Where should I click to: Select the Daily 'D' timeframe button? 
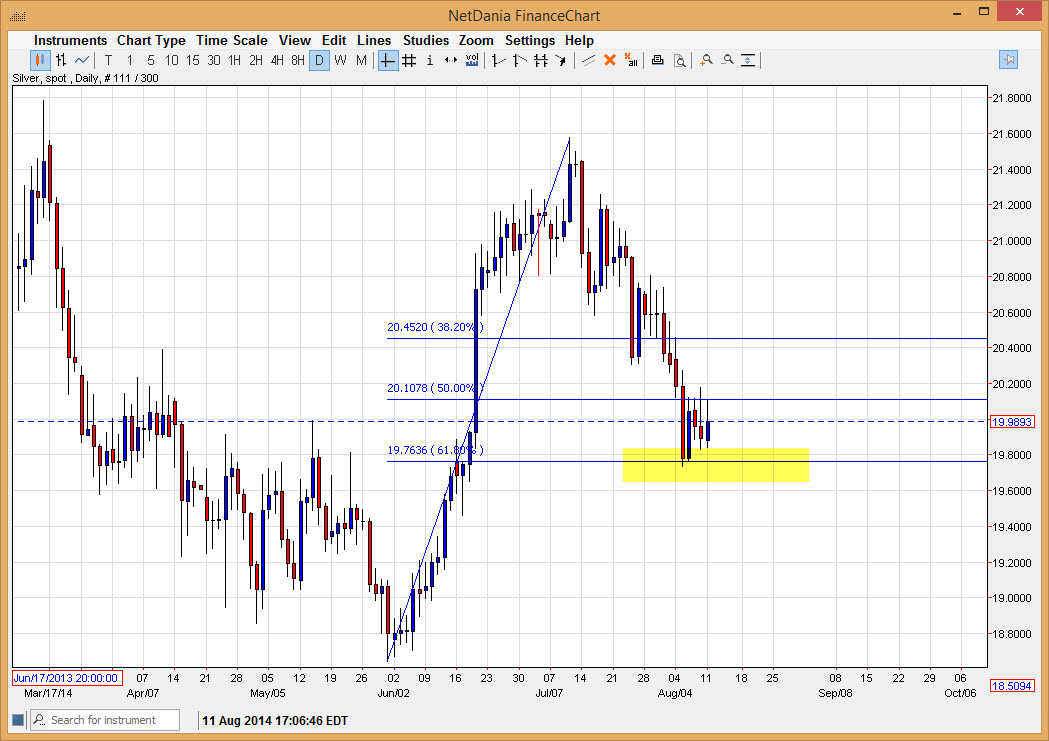(320, 60)
